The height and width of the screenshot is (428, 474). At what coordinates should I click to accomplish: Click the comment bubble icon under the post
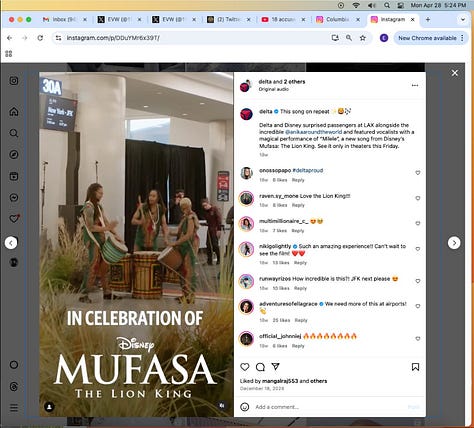tap(260, 367)
